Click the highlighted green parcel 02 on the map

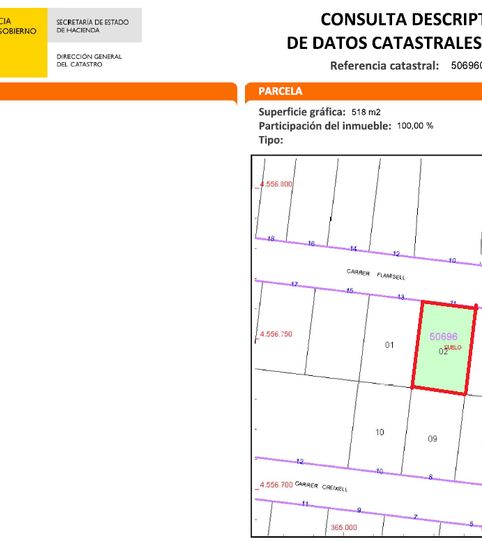[x=444, y=348]
